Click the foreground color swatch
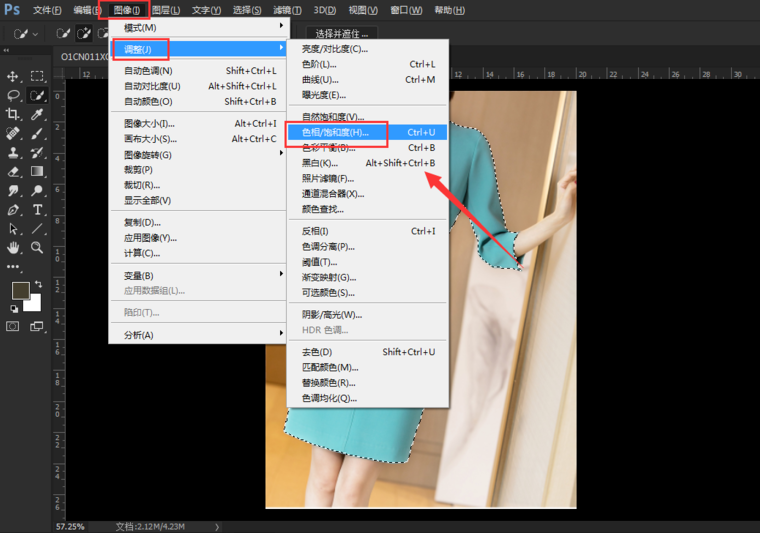760x533 pixels. pos(20,290)
